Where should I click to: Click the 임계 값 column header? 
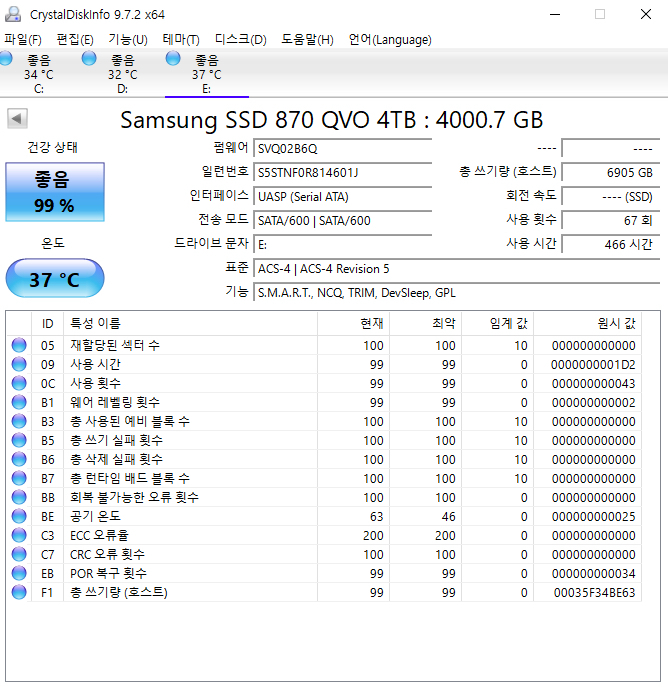pyautogui.click(x=497, y=323)
